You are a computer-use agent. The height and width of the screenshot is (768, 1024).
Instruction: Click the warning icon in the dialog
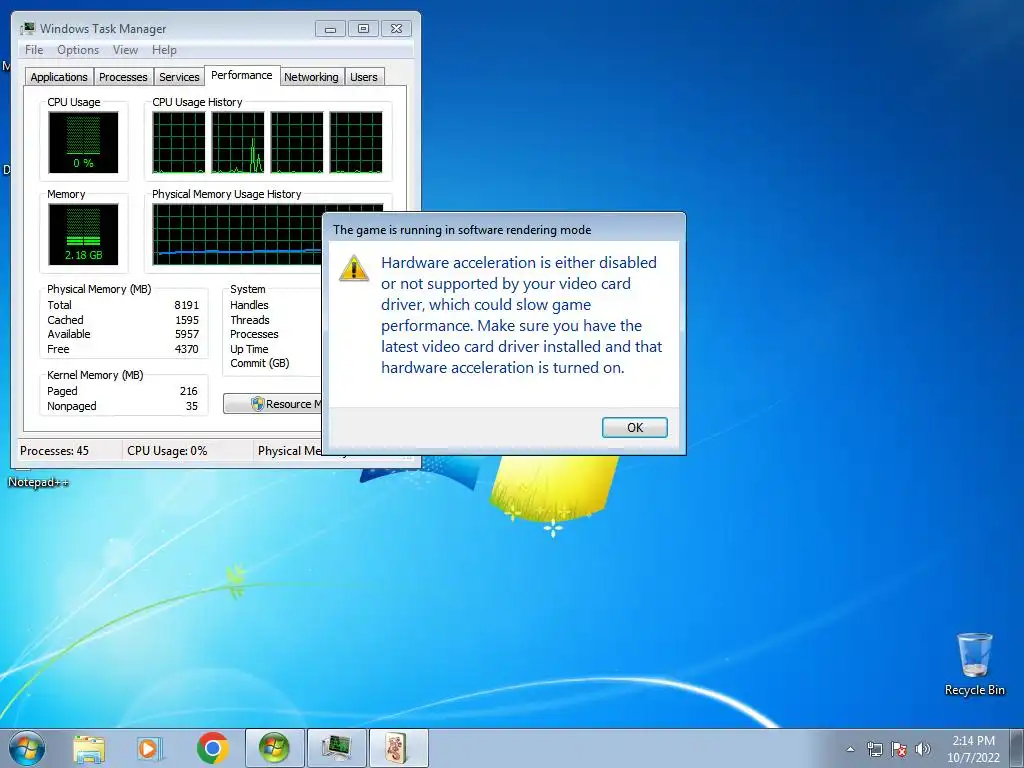point(354,268)
